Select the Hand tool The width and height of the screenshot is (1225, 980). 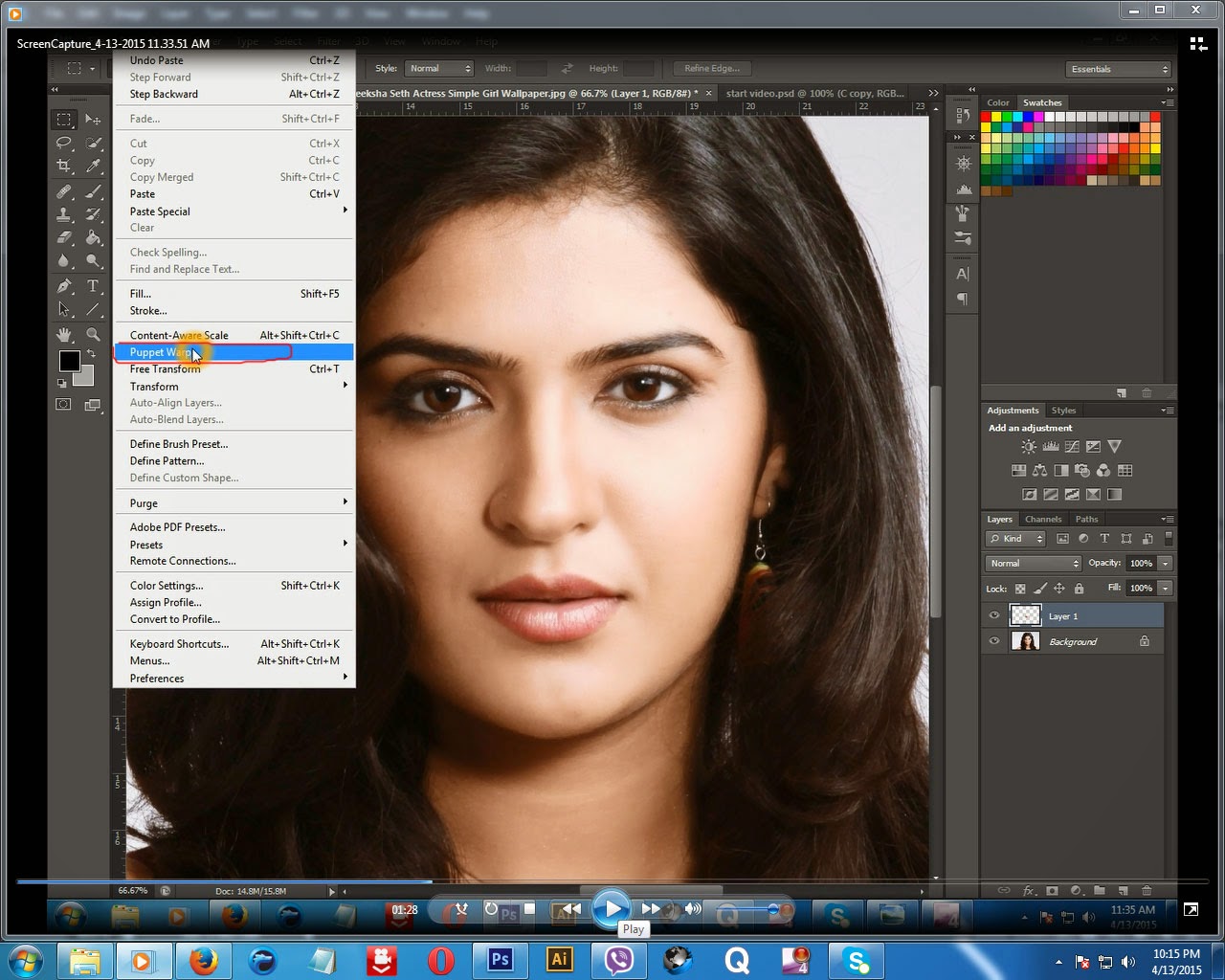[64, 332]
